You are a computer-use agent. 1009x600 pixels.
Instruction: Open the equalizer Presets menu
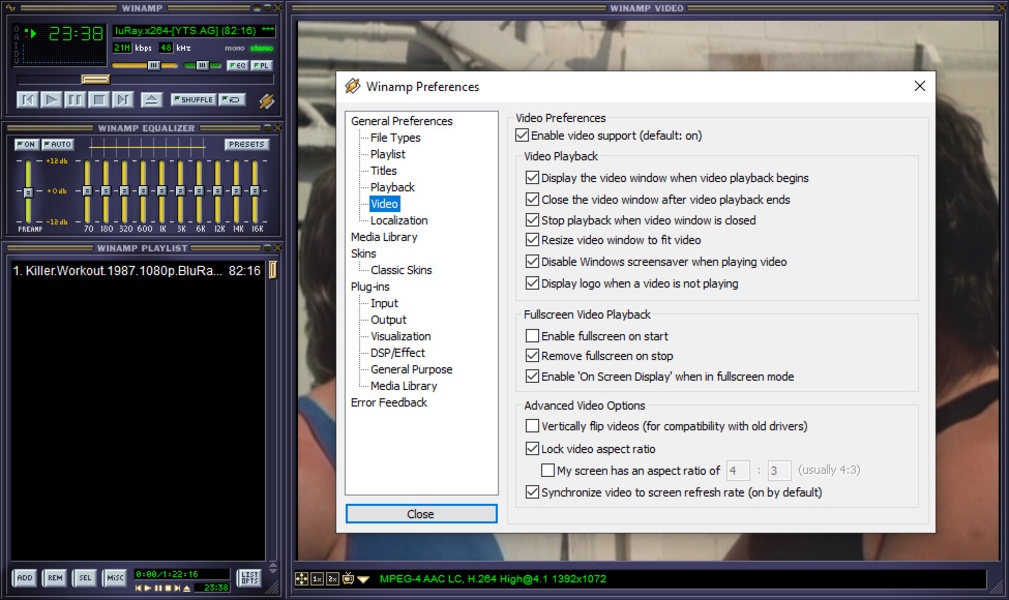pos(246,144)
